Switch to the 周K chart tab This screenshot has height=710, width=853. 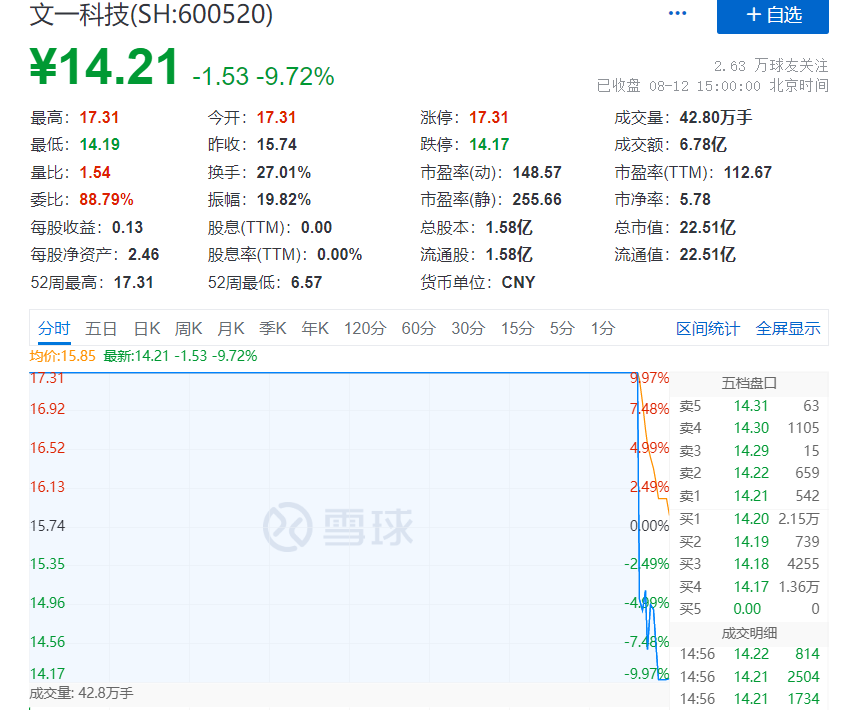(189, 328)
